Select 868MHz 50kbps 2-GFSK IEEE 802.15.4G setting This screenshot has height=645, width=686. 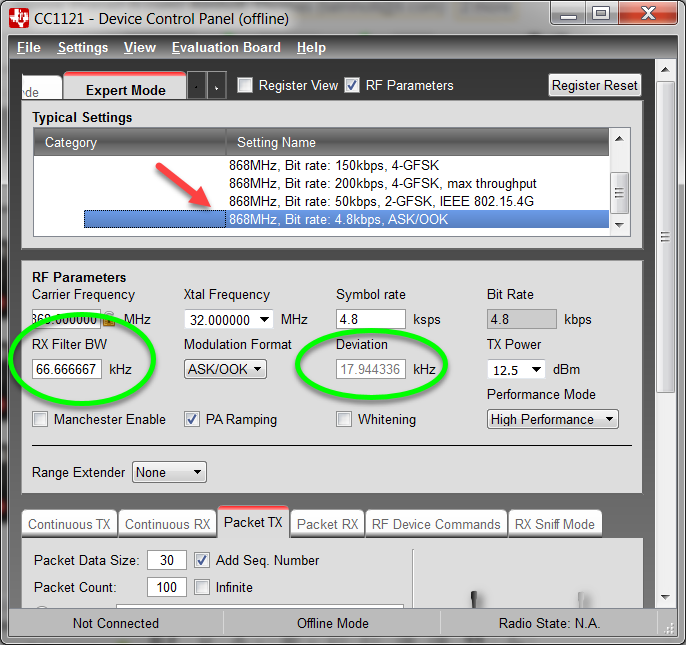pyautogui.click(x=381, y=201)
